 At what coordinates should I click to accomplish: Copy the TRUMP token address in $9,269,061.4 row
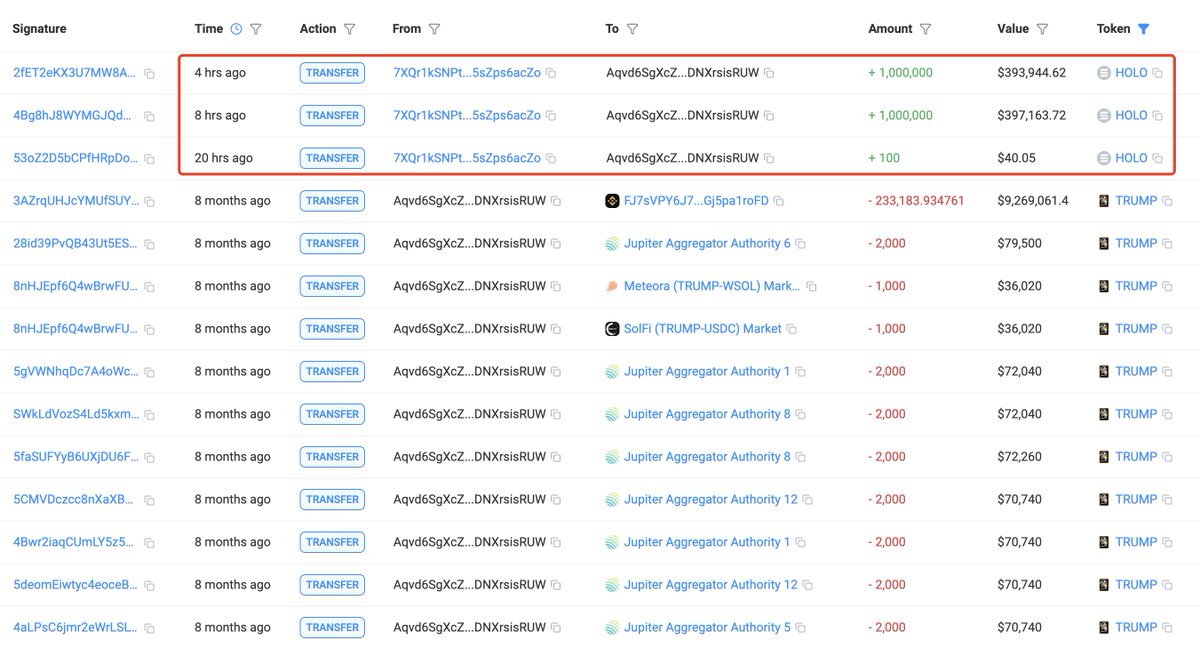pyautogui.click(x=1167, y=201)
